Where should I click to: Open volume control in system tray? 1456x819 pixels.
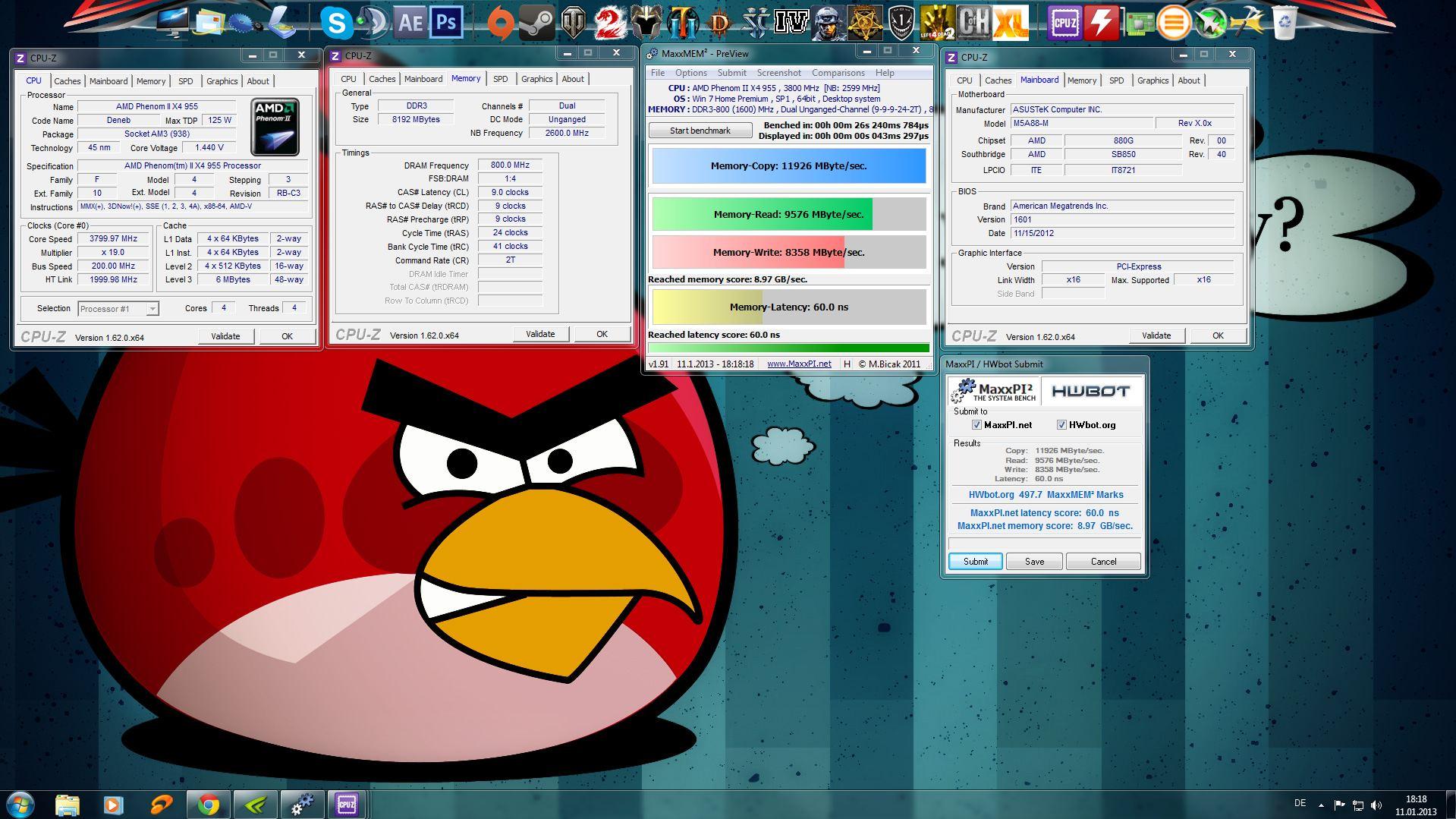click(1376, 805)
